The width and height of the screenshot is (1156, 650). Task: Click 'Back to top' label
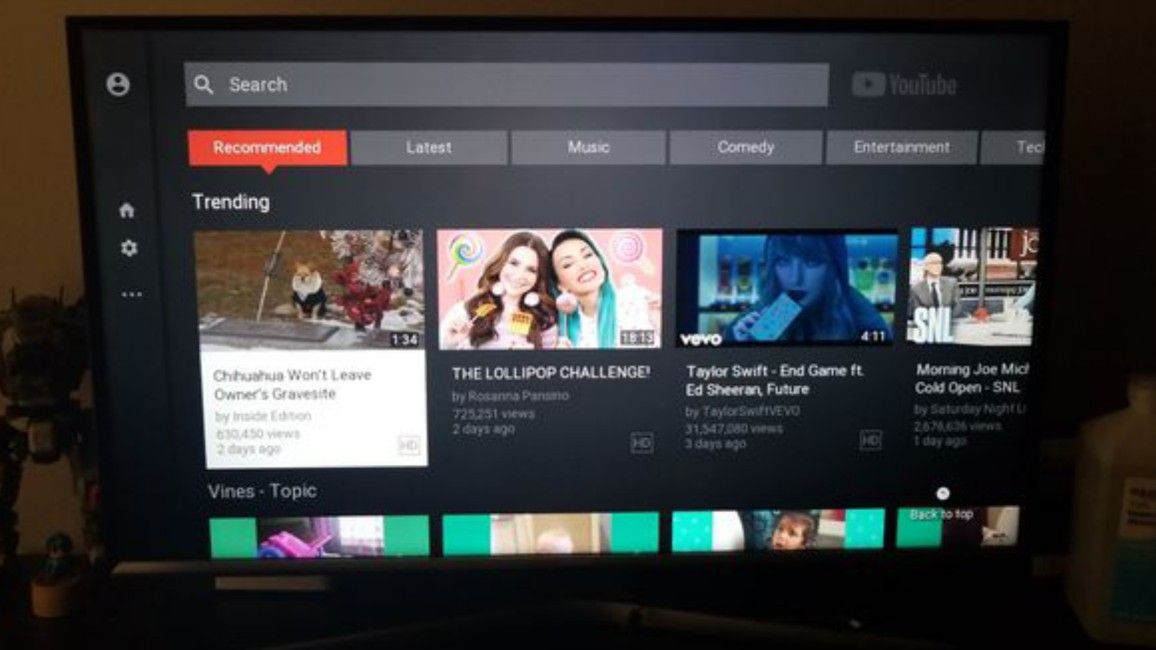941,514
